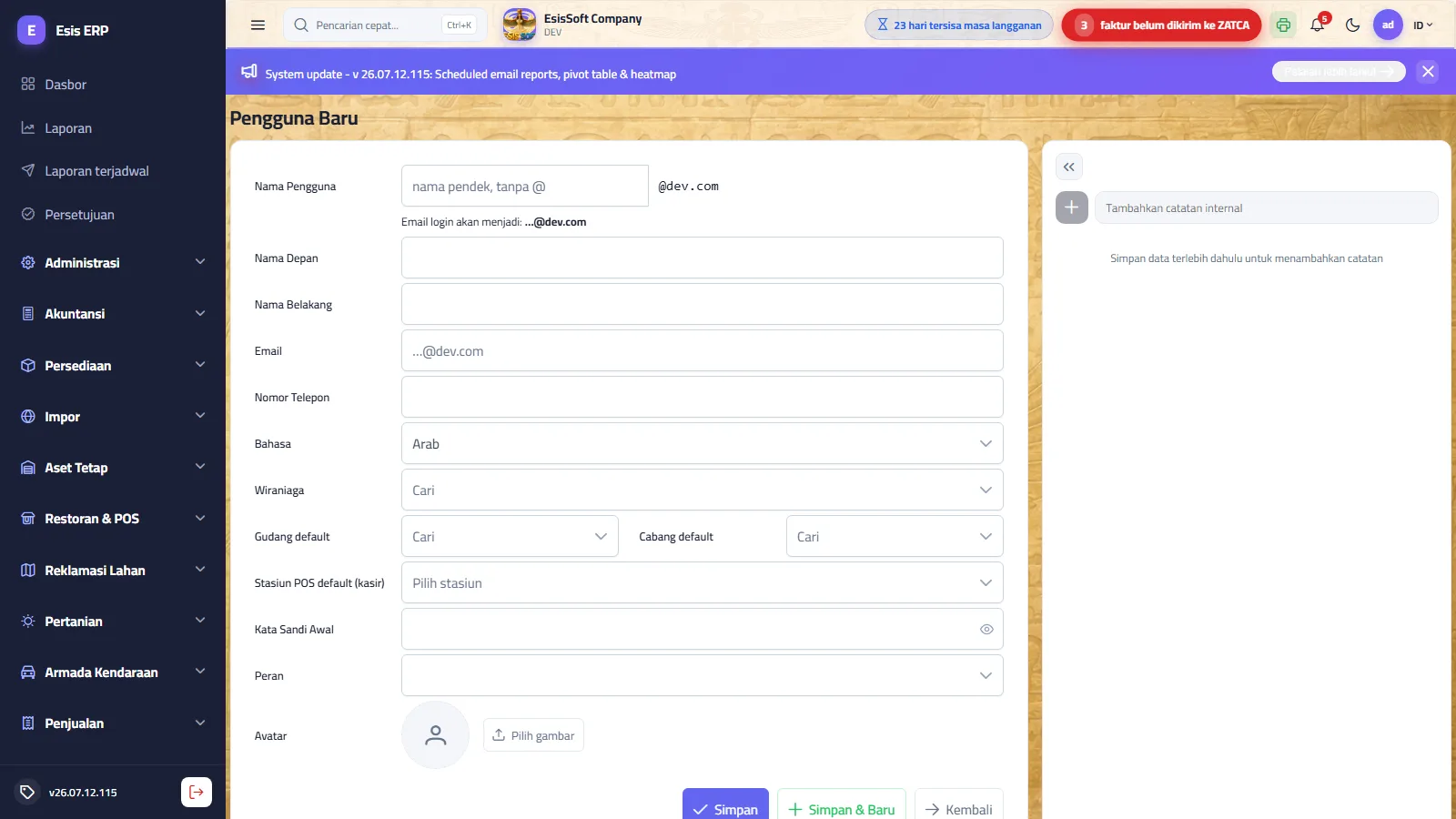Dismiss the system update banner
This screenshot has height=819, width=1456.
tap(1428, 72)
